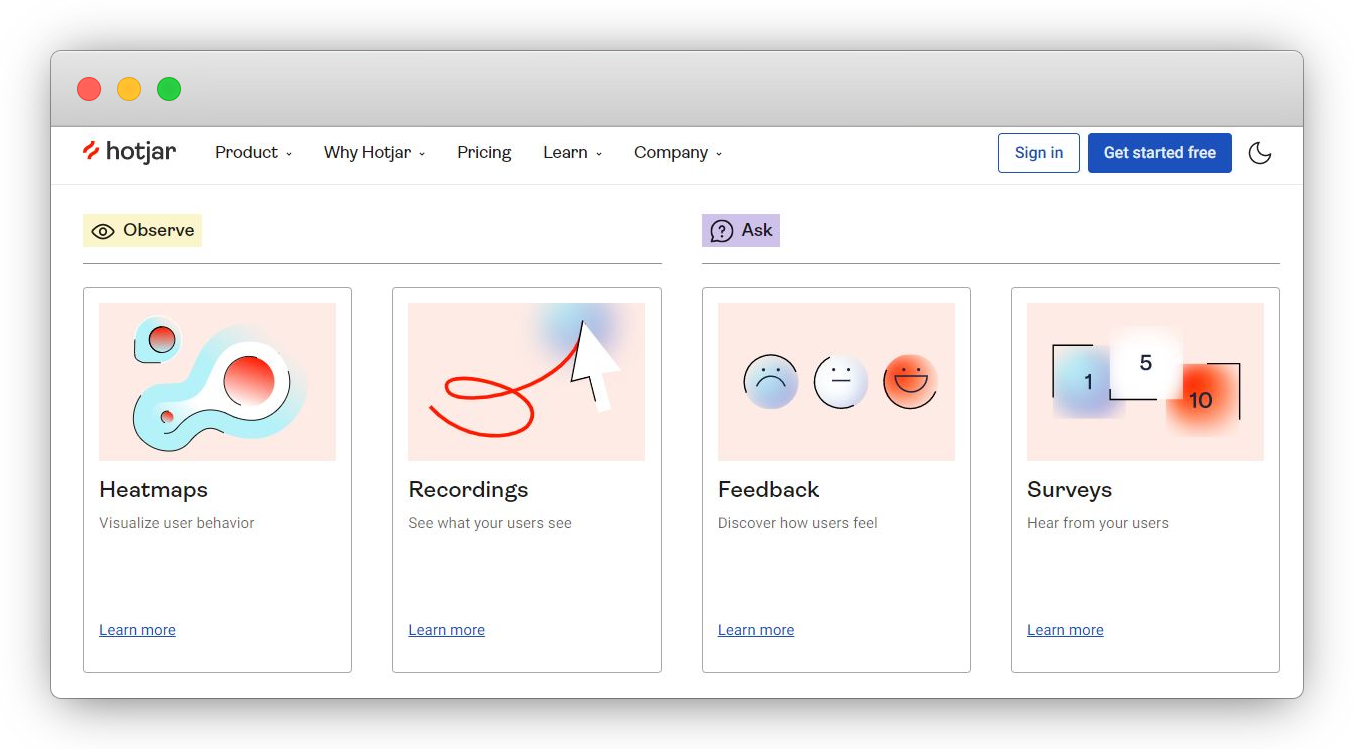The width and height of the screenshot is (1354, 749).
Task: Click the eye icon beside Observe
Action: coord(103,231)
